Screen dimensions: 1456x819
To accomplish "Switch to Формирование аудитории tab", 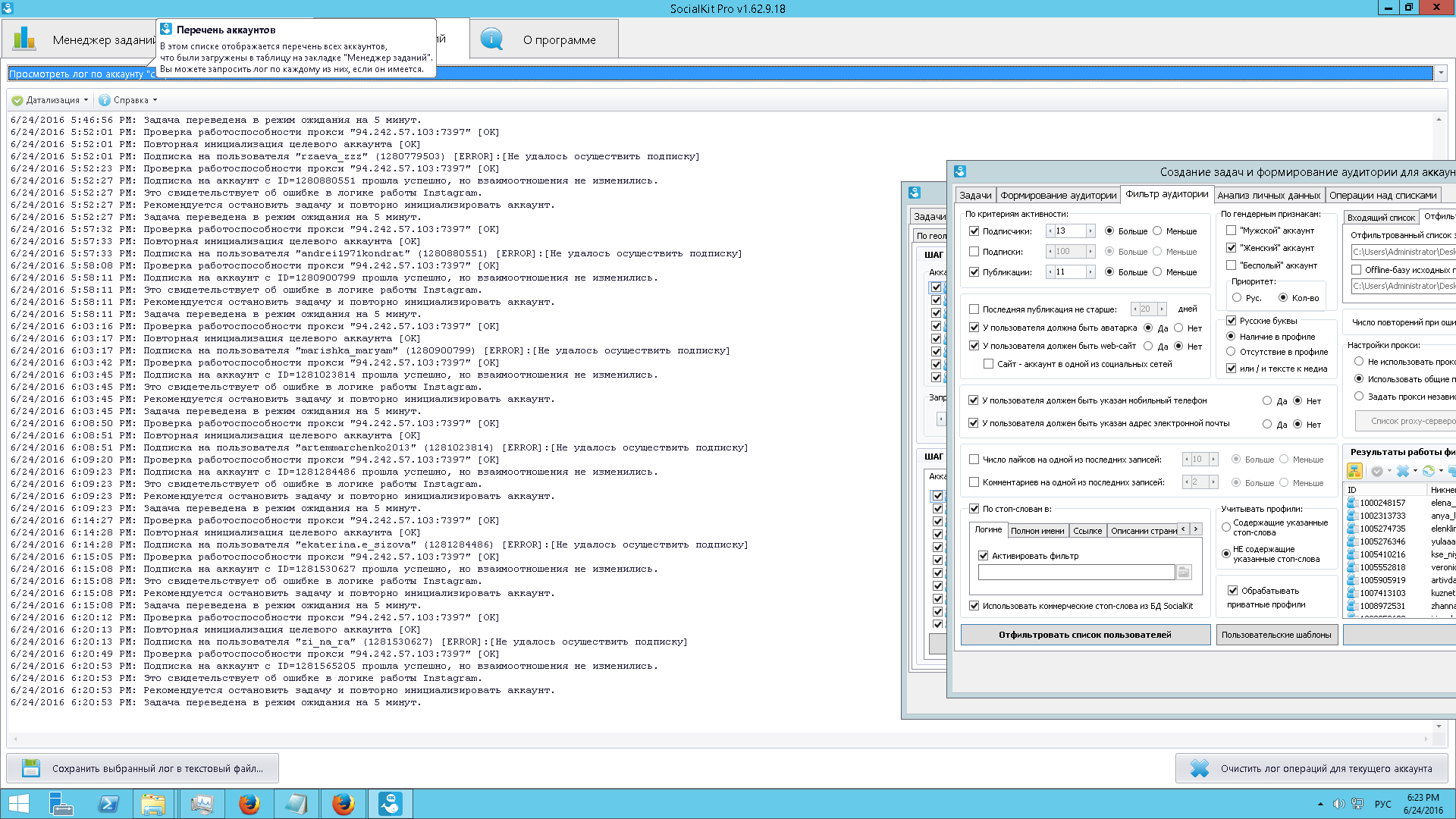I will coord(1058,196).
